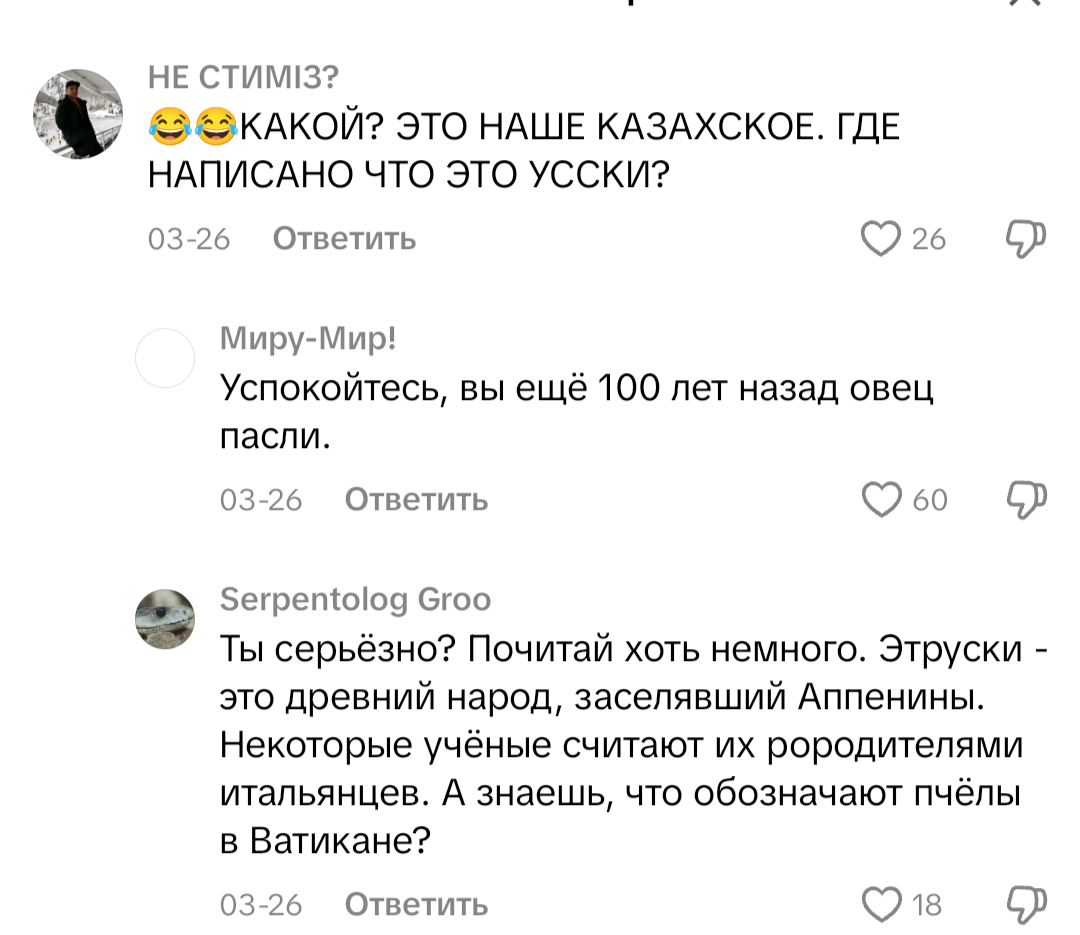Screen dimensions: 1080x935
Task: Open НЕ СТИМІЗ? profile avatar
Action: 79,115
